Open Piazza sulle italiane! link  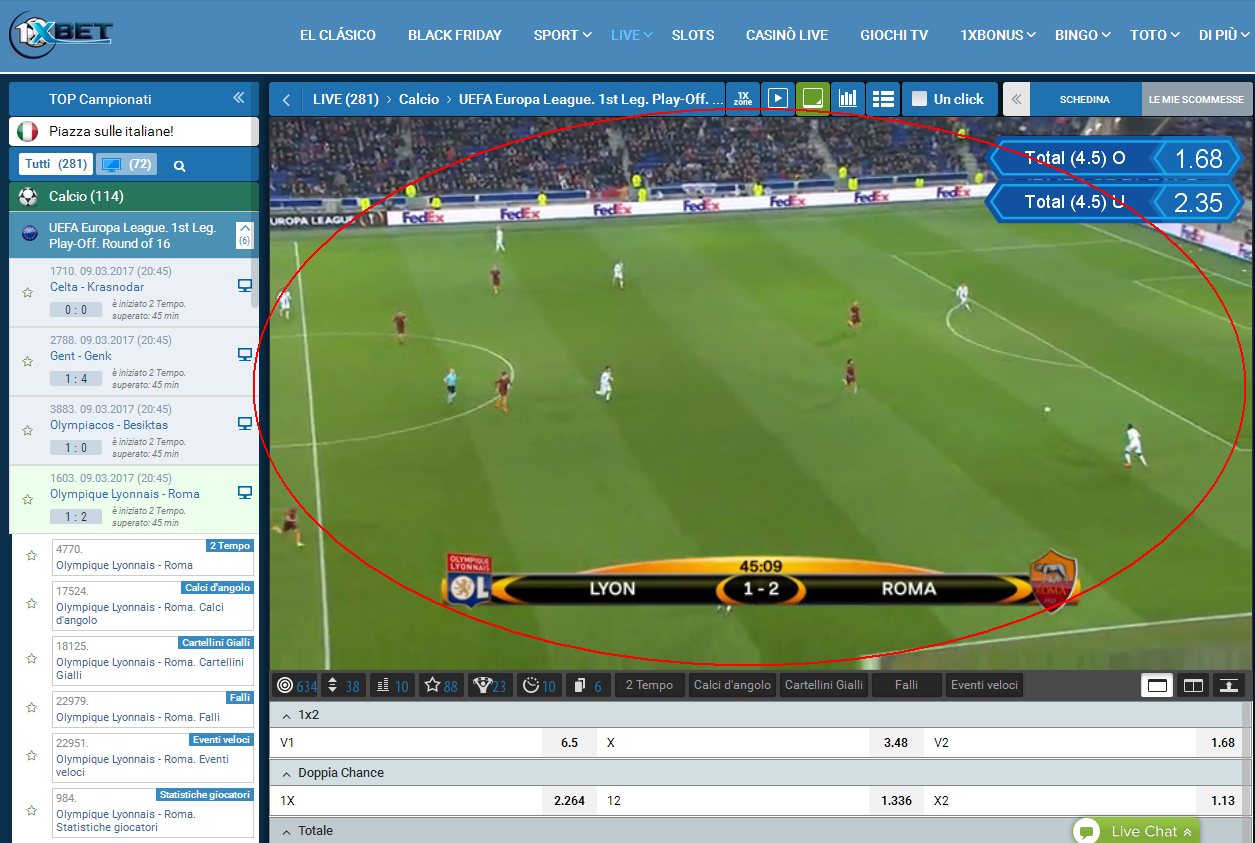point(134,131)
